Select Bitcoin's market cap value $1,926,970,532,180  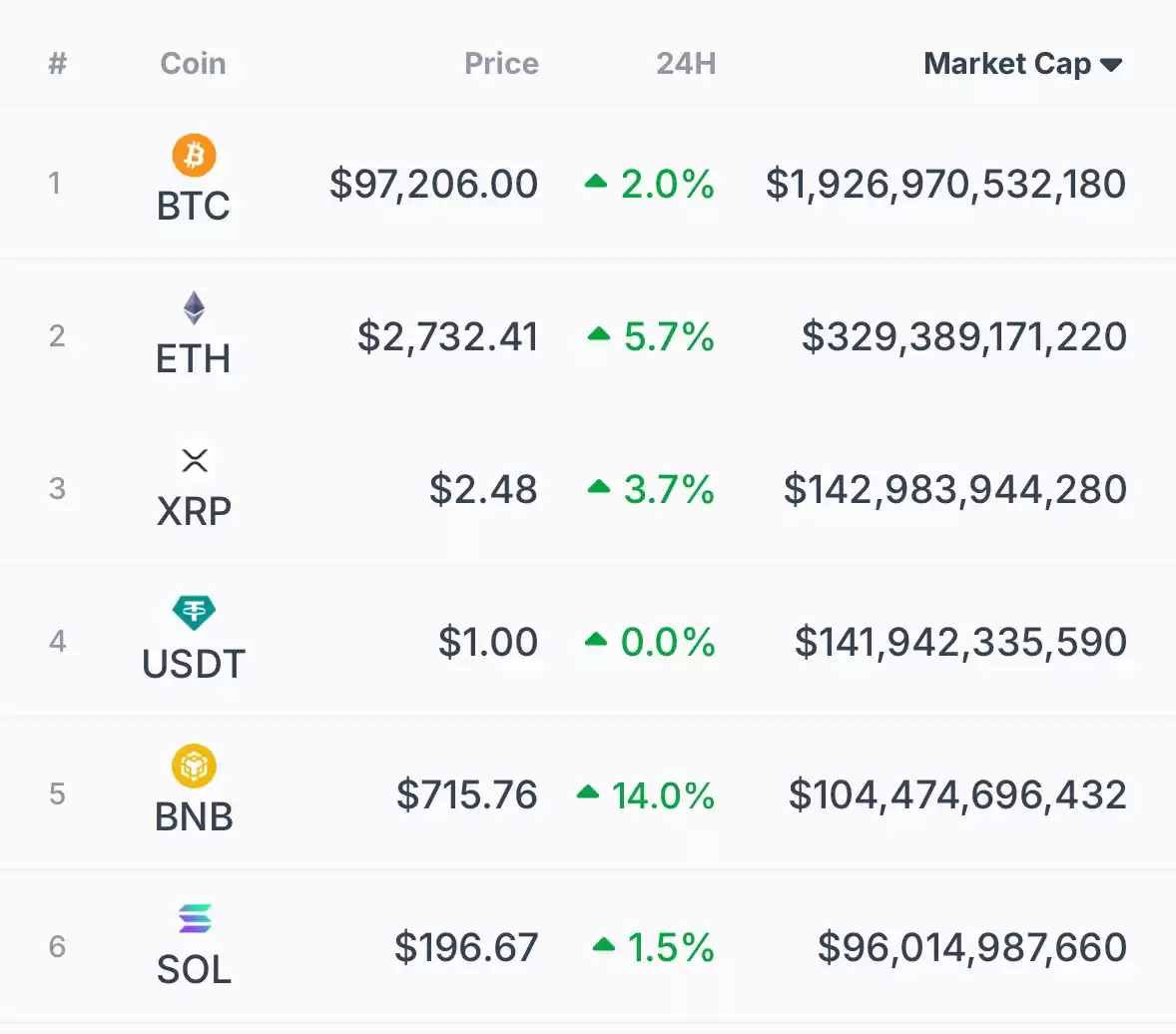[x=945, y=185]
